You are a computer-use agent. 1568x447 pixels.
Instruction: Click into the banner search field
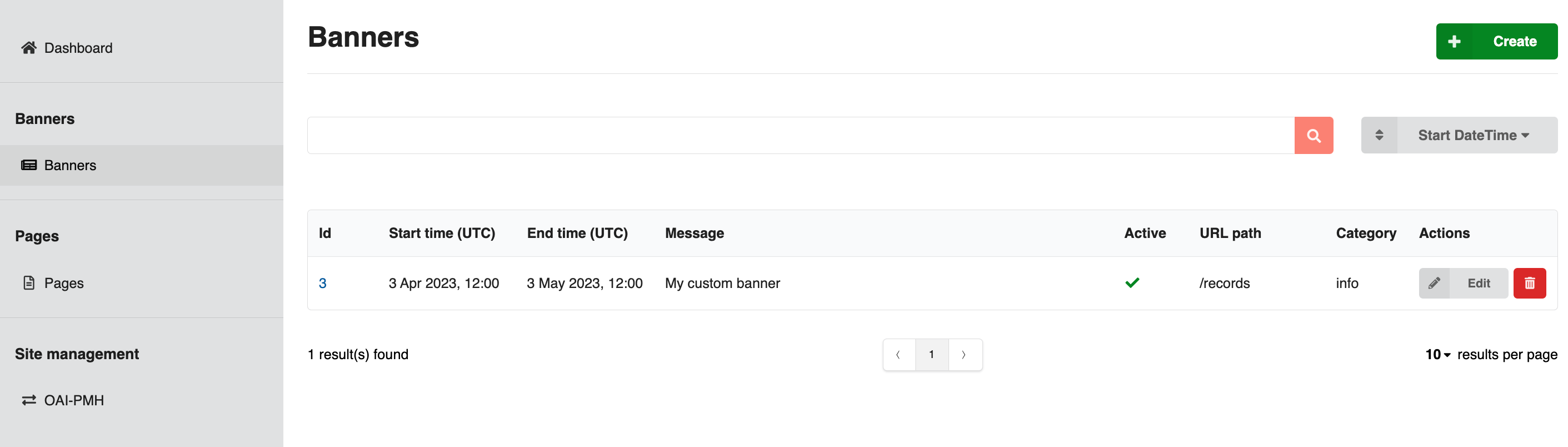tap(800, 135)
